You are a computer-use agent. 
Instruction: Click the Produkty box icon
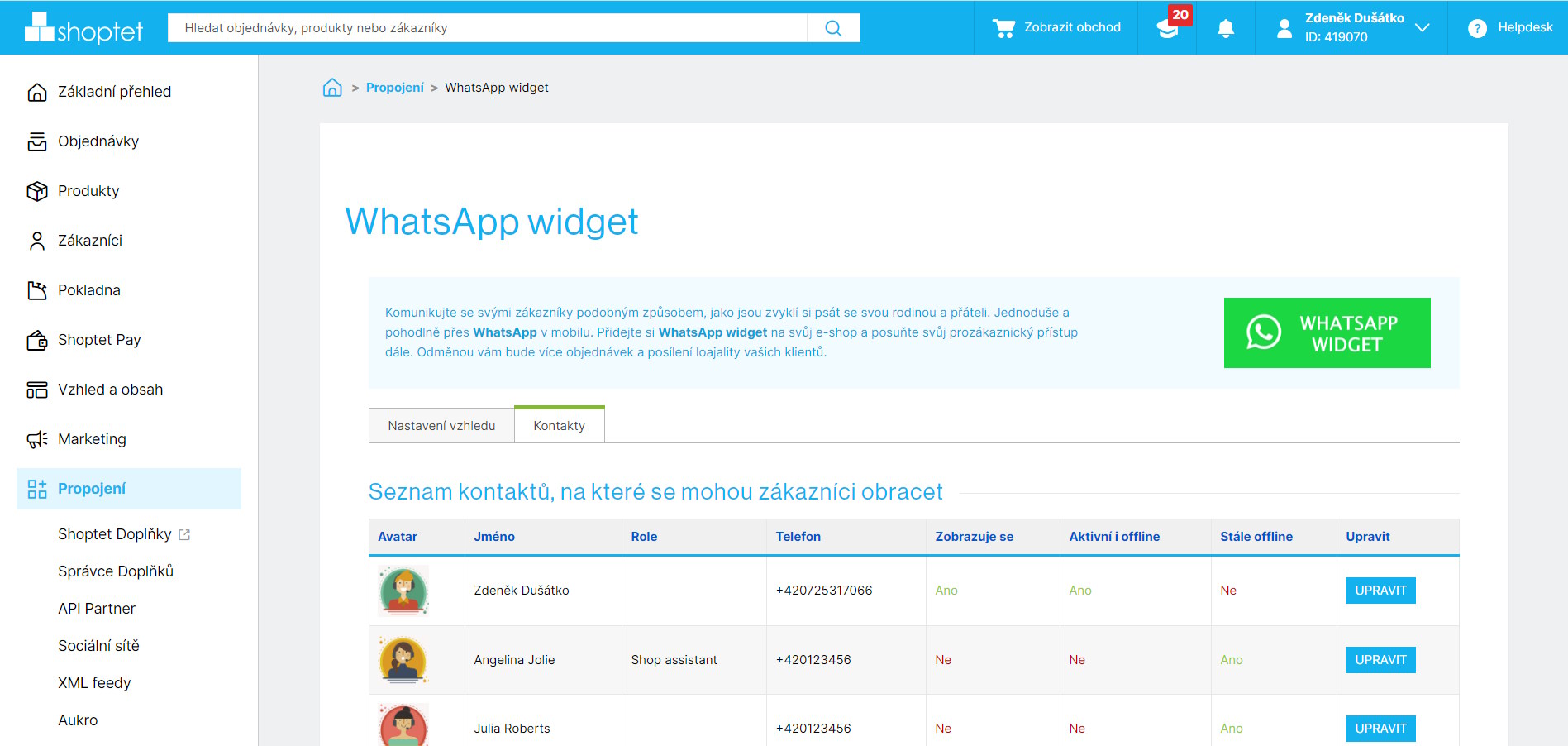click(37, 191)
